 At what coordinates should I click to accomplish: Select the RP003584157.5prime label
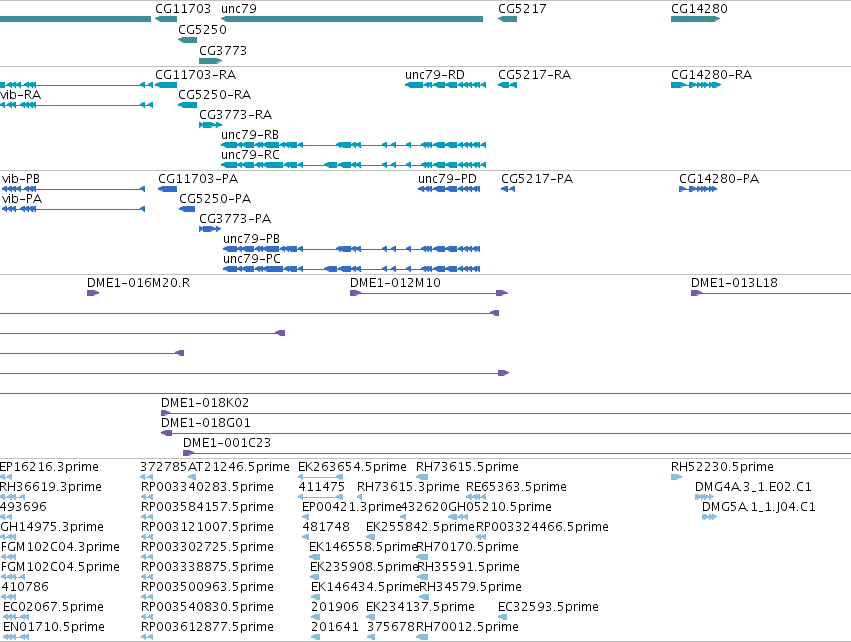click(x=207, y=507)
